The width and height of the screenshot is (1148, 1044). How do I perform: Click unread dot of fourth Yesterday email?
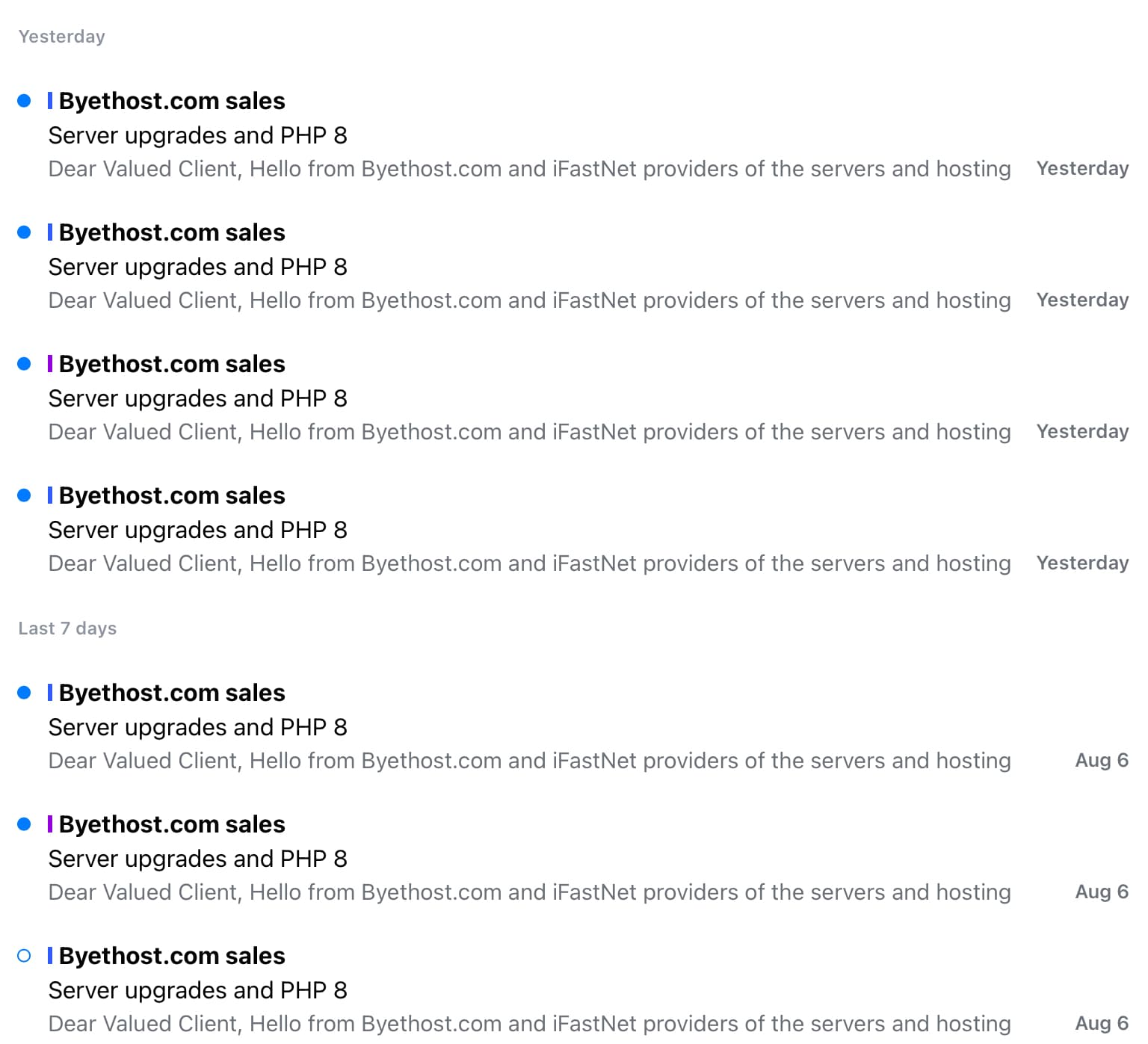(24, 495)
